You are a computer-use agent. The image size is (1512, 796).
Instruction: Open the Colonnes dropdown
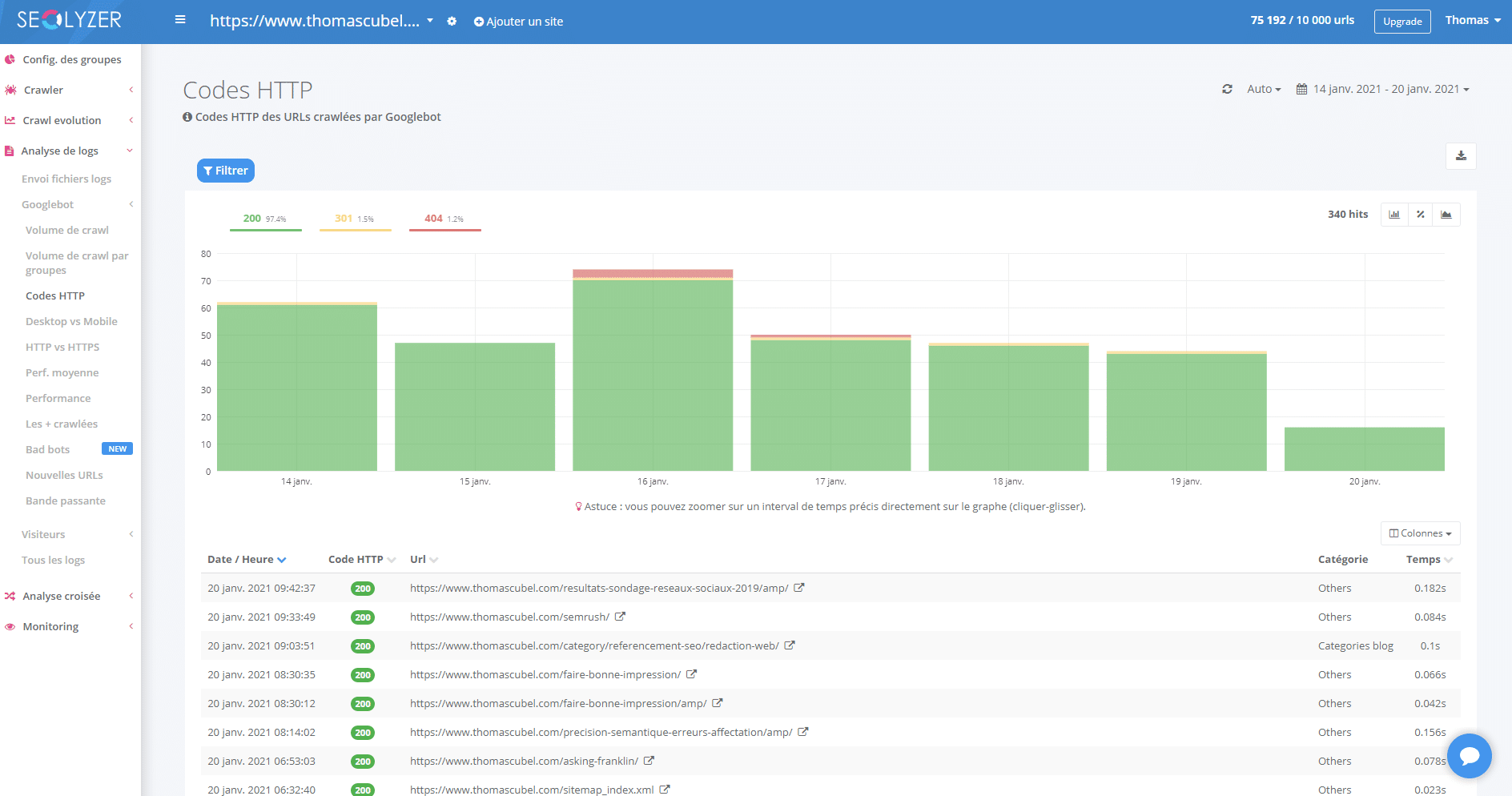point(1420,533)
